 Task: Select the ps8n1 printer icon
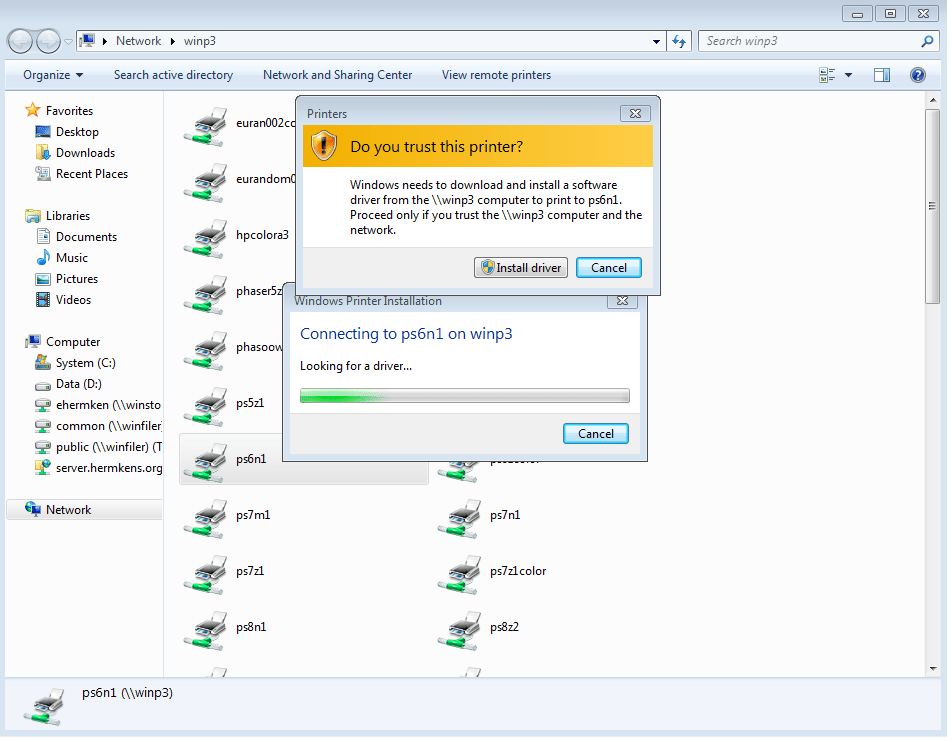206,630
